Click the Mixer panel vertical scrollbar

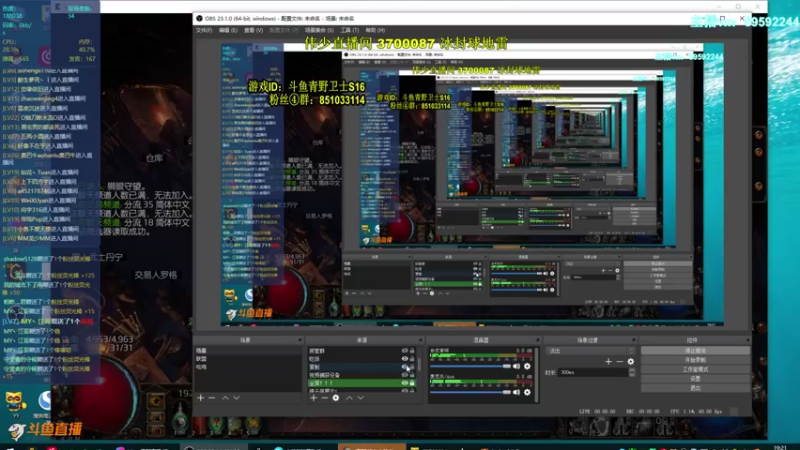536,375
